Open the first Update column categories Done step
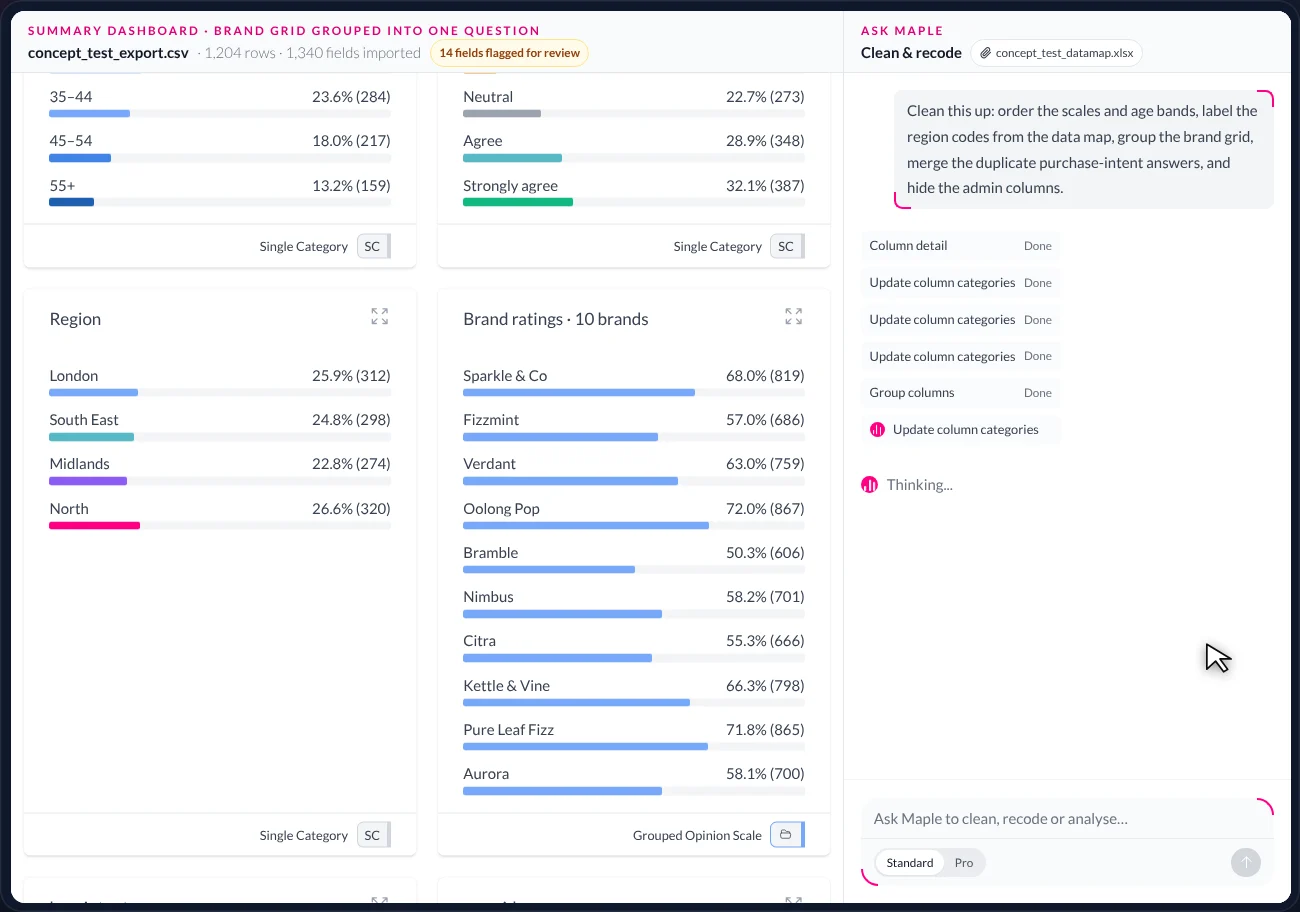The height and width of the screenshot is (912, 1300). [x=961, y=283]
